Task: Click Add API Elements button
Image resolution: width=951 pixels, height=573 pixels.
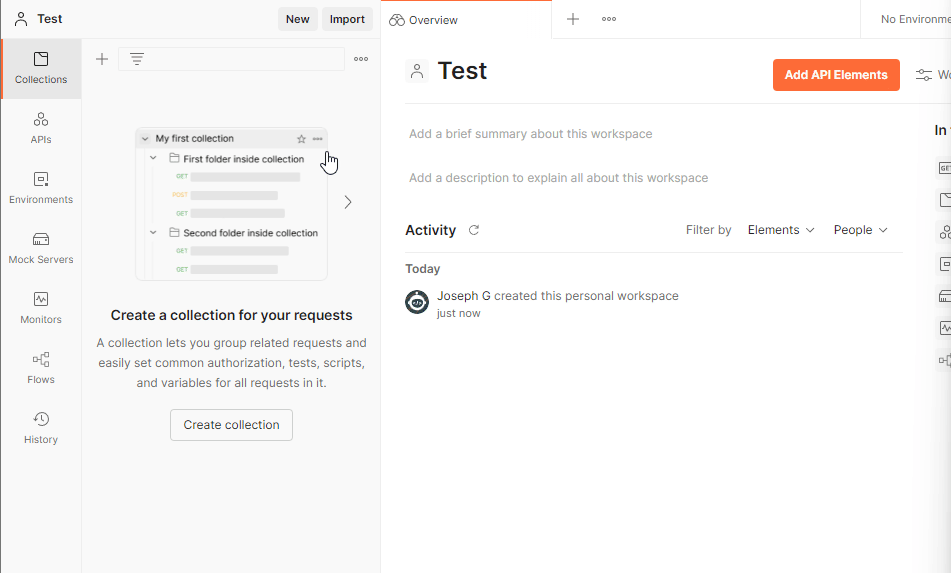Action: click(x=836, y=75)
